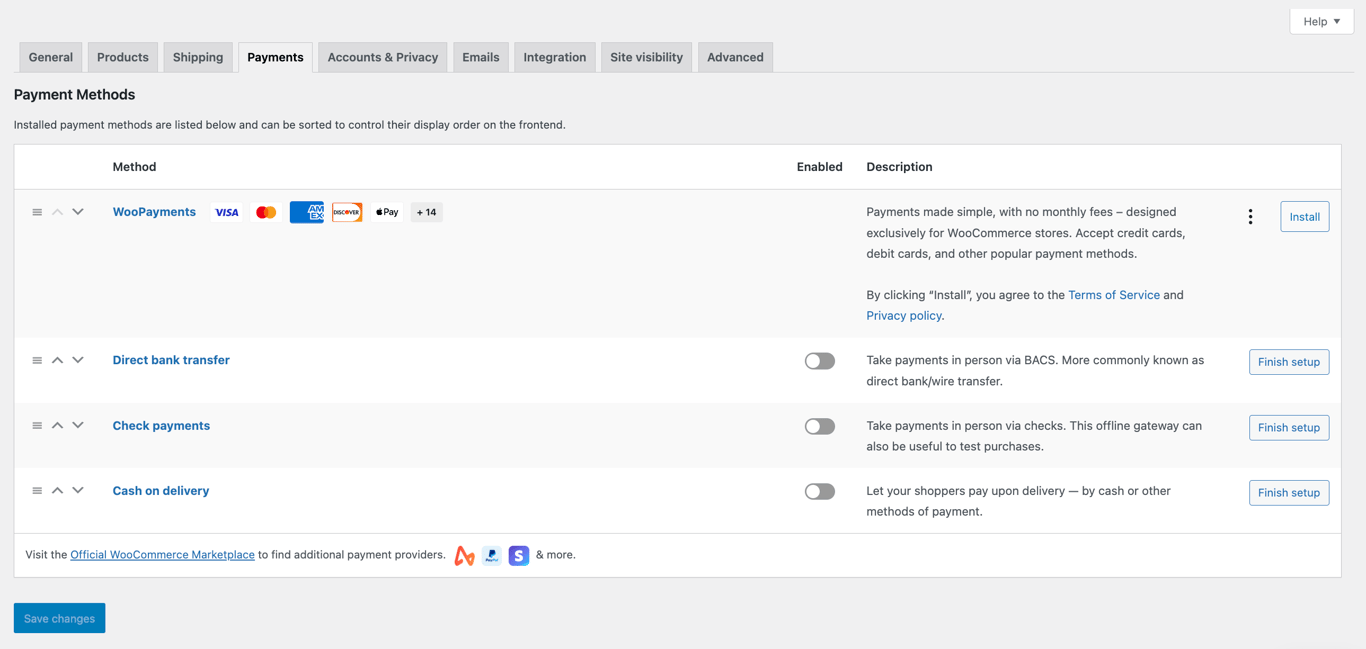Select the Mastercard icon in the WooPayments row
1366x649 pixels.
265,211
